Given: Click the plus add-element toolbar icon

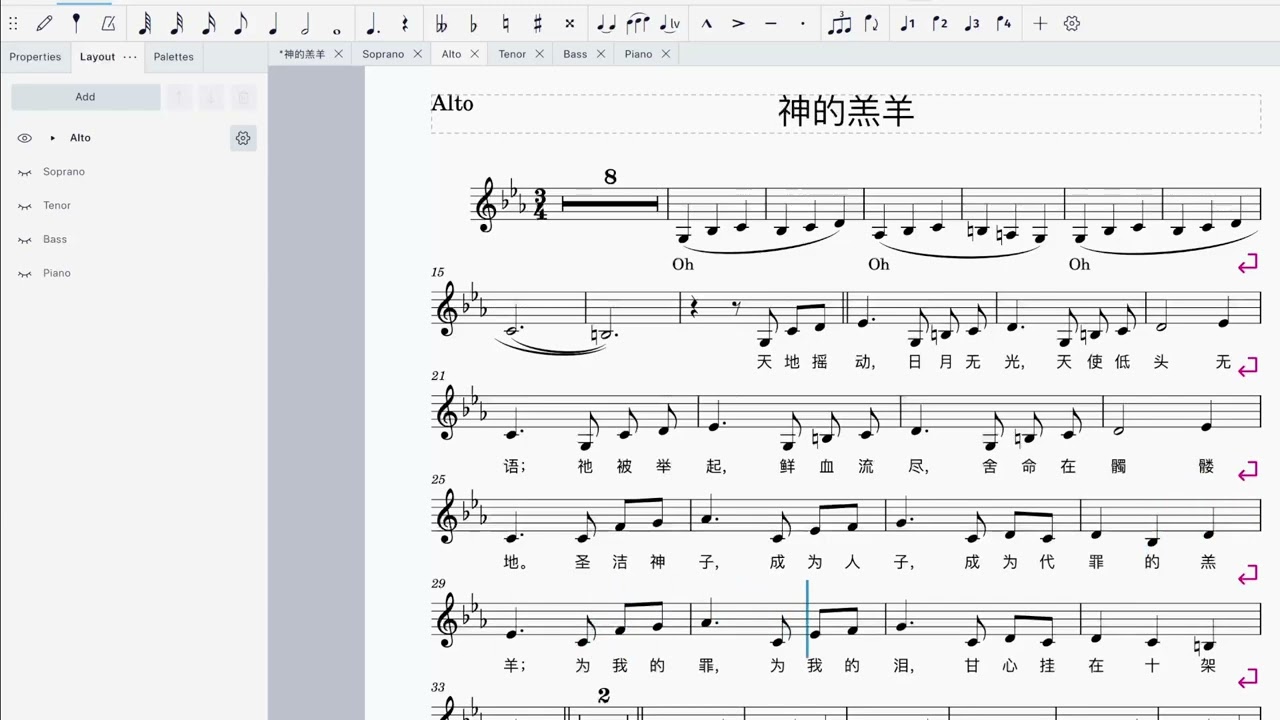Looking at the screenshot, I should tap(1040, 23).
